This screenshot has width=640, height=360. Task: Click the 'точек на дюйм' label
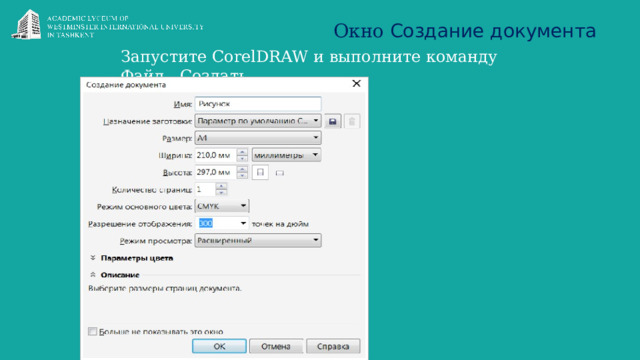point(280,224)
